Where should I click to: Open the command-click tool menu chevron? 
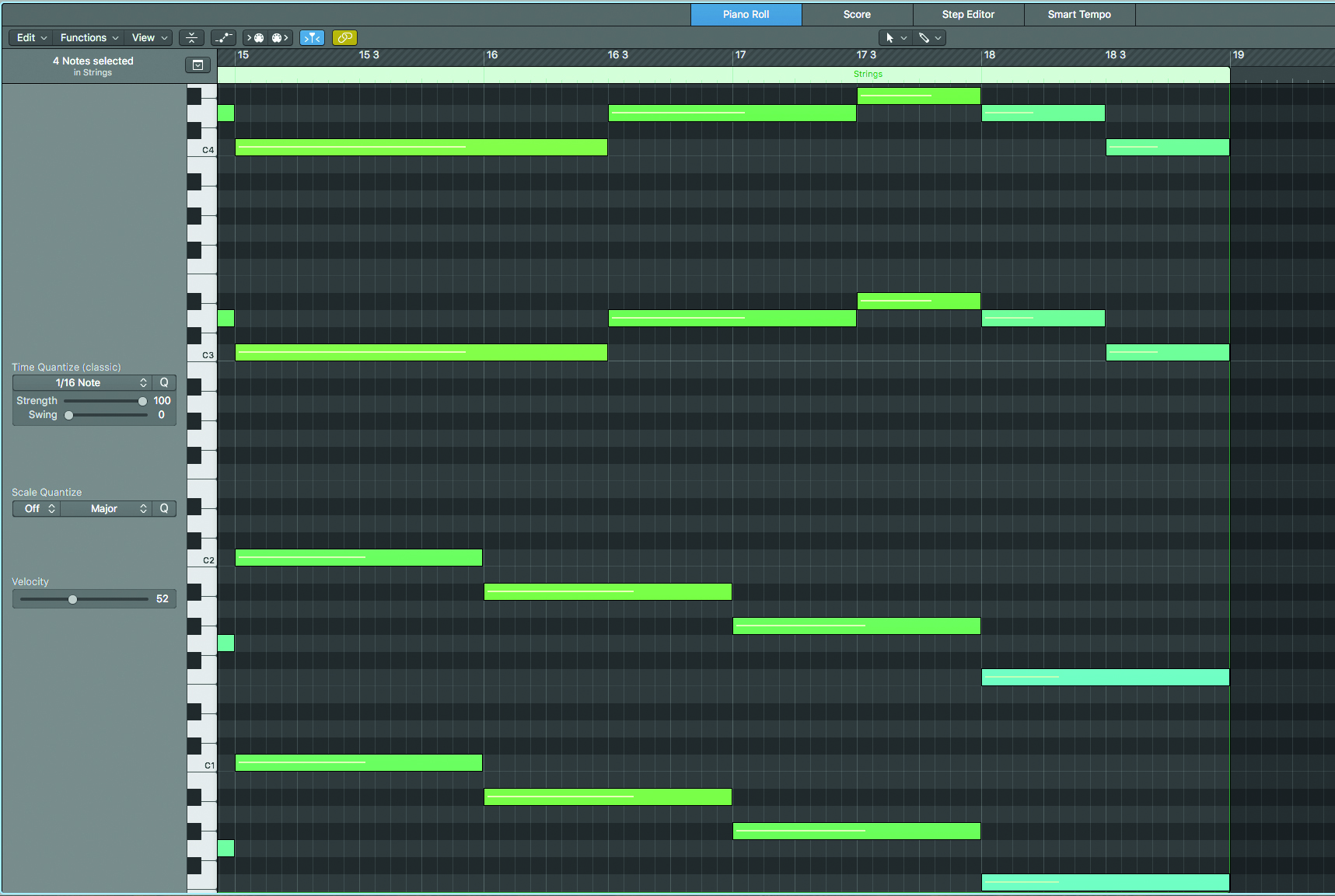click(x=938, y=37)
